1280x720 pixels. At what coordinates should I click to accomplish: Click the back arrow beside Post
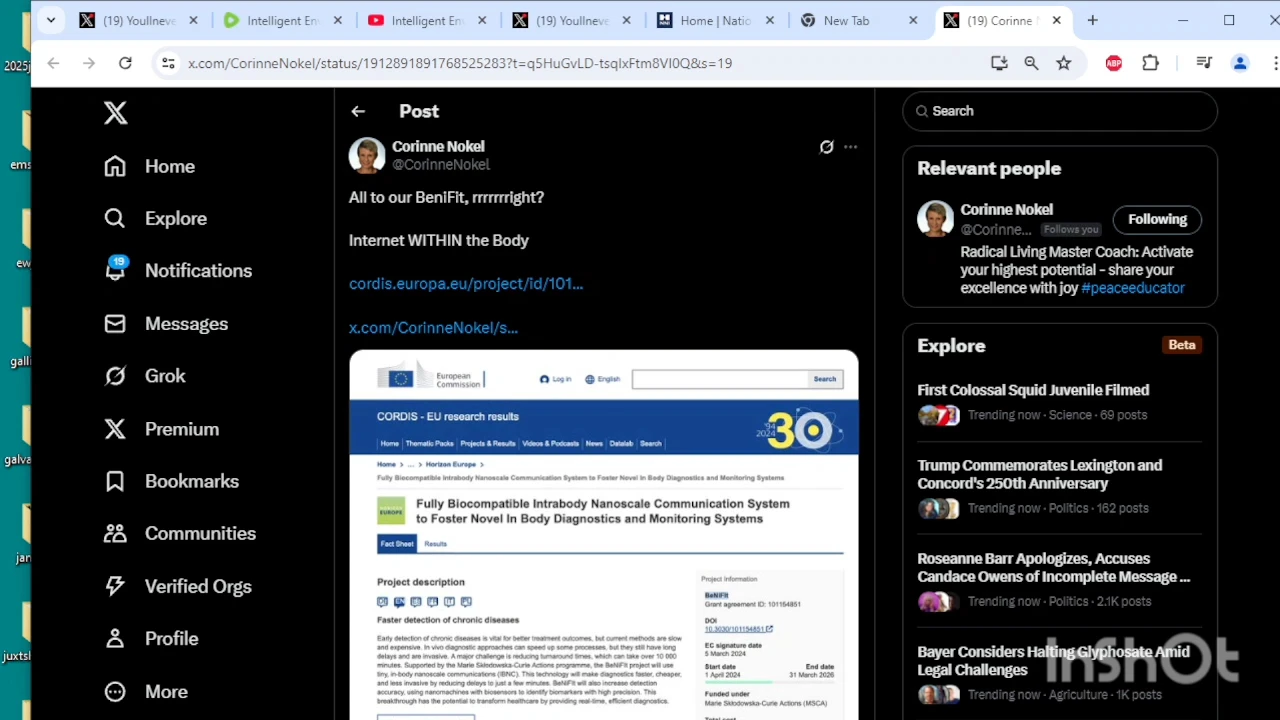[358, 111]
